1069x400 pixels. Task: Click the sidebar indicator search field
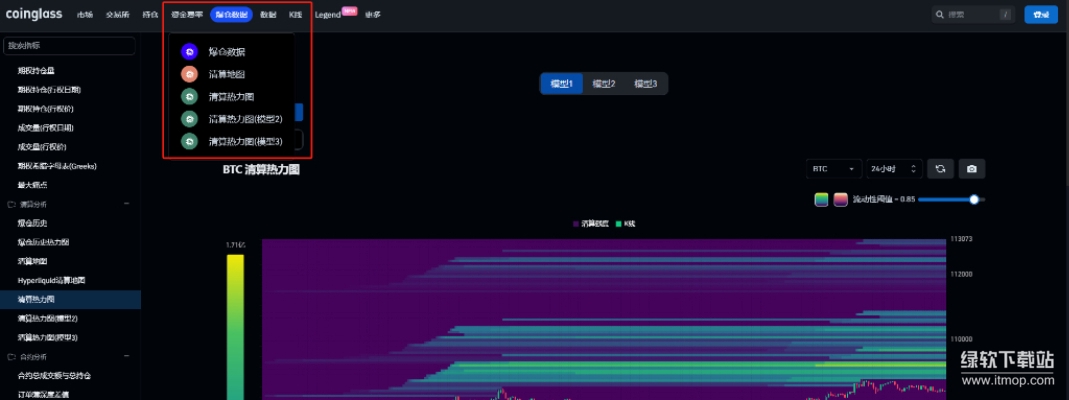[x=70, y=47]
